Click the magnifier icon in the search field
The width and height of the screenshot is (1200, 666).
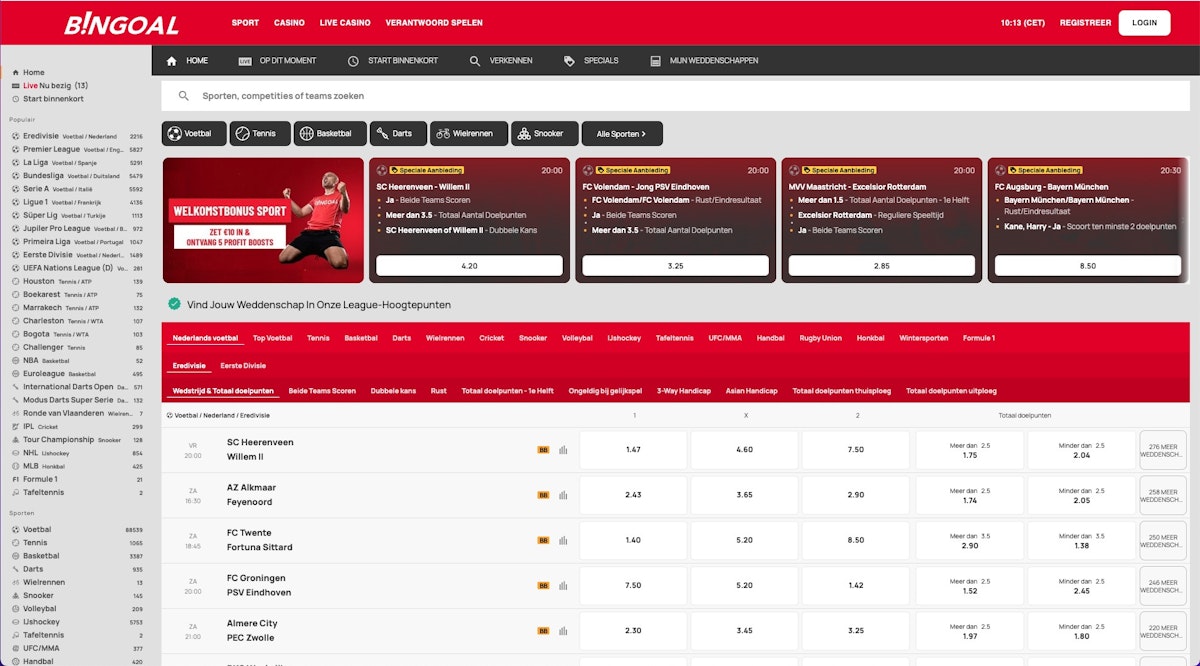pyautogui.click(x=183, y=96)
